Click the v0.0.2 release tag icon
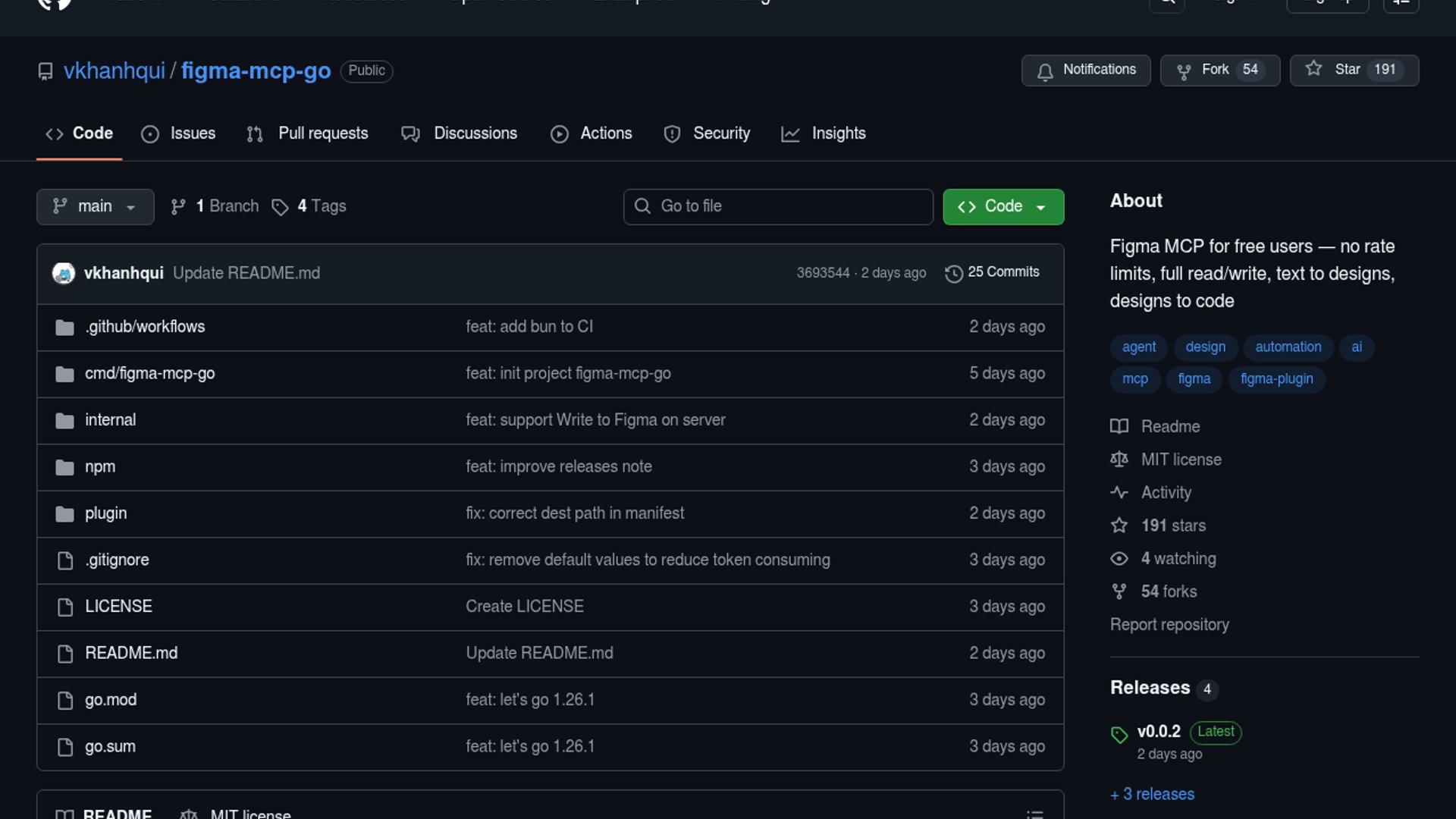The image size is (1456, 819). (x=1119, y=734)
